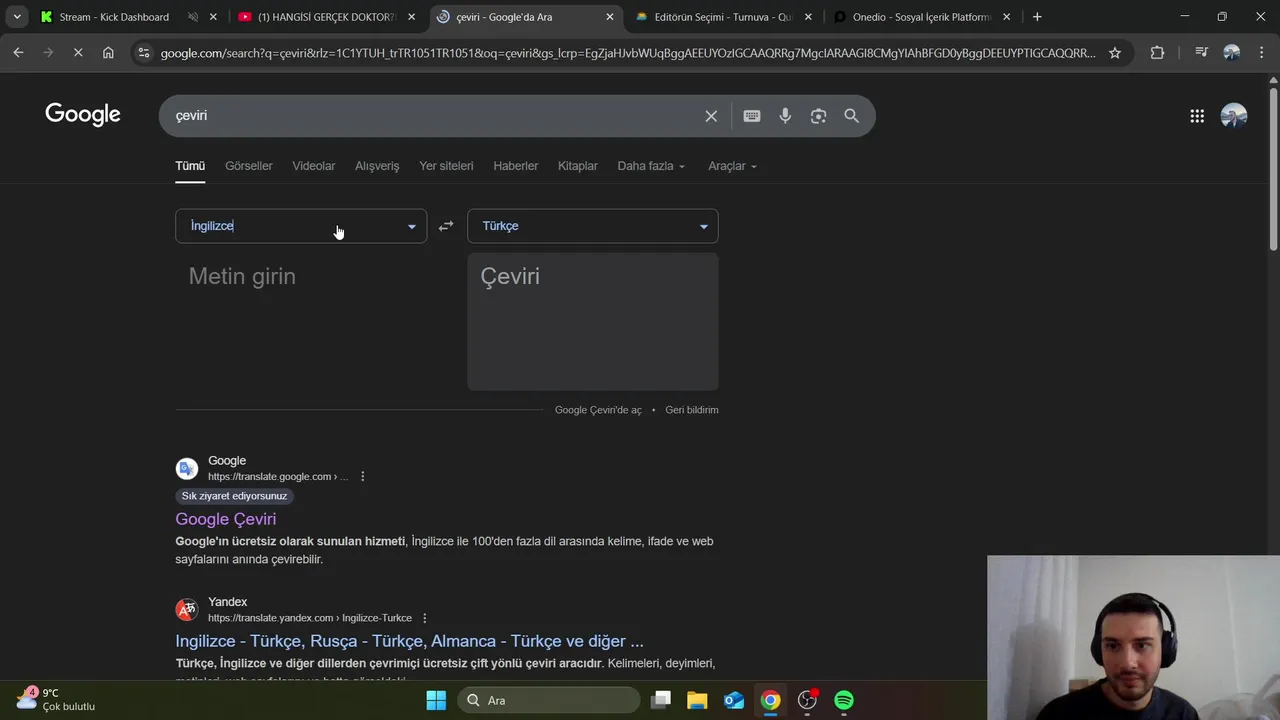The image size is (1280, 720).
Task: Expand the Araçlar tools menu
Action: tap(733, 166)
